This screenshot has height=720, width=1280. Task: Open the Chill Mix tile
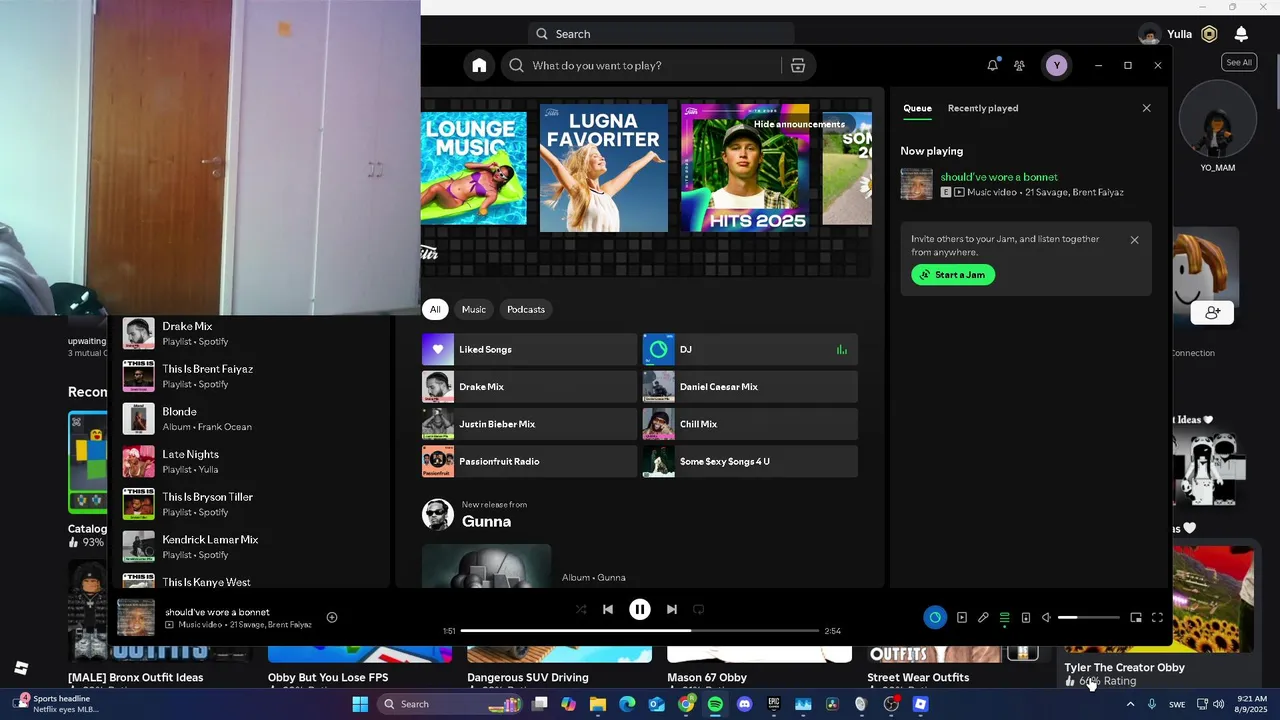pyautogui.click(x=750, y=424)
